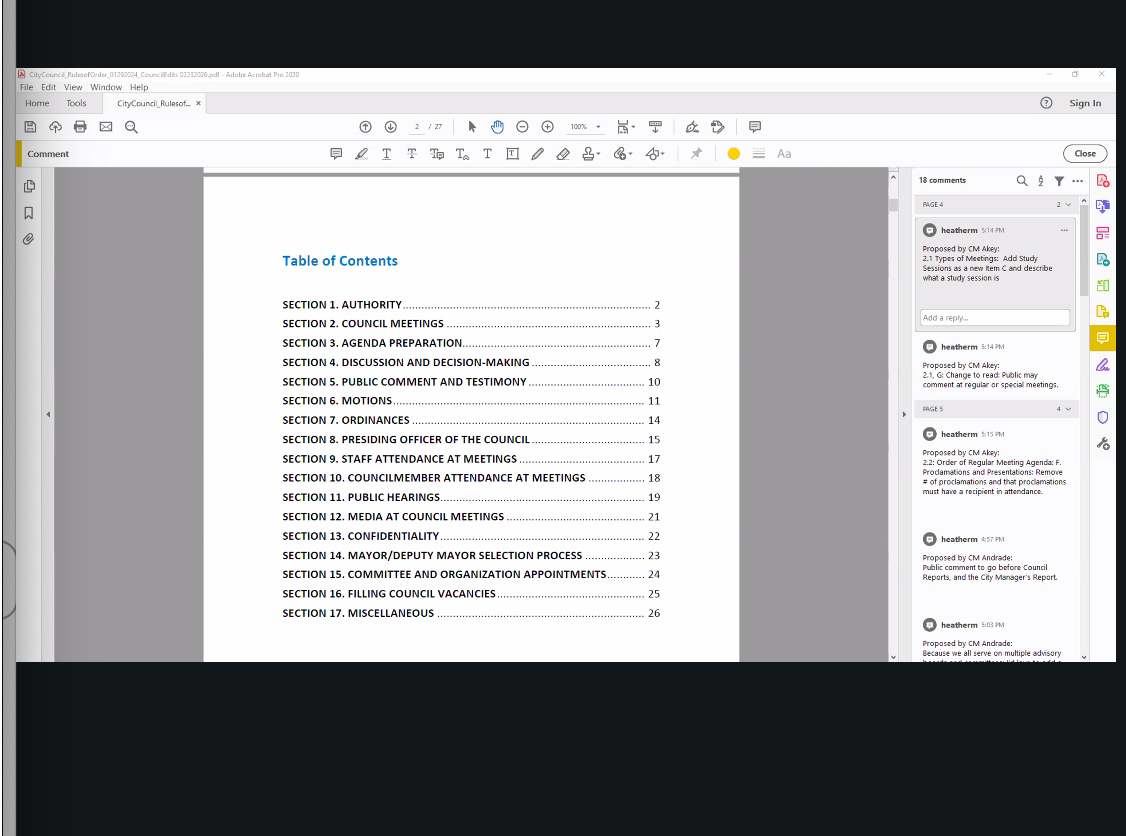1126x836 pixels.
Task: Toggle keep tool selected pin
Action: 696,154
